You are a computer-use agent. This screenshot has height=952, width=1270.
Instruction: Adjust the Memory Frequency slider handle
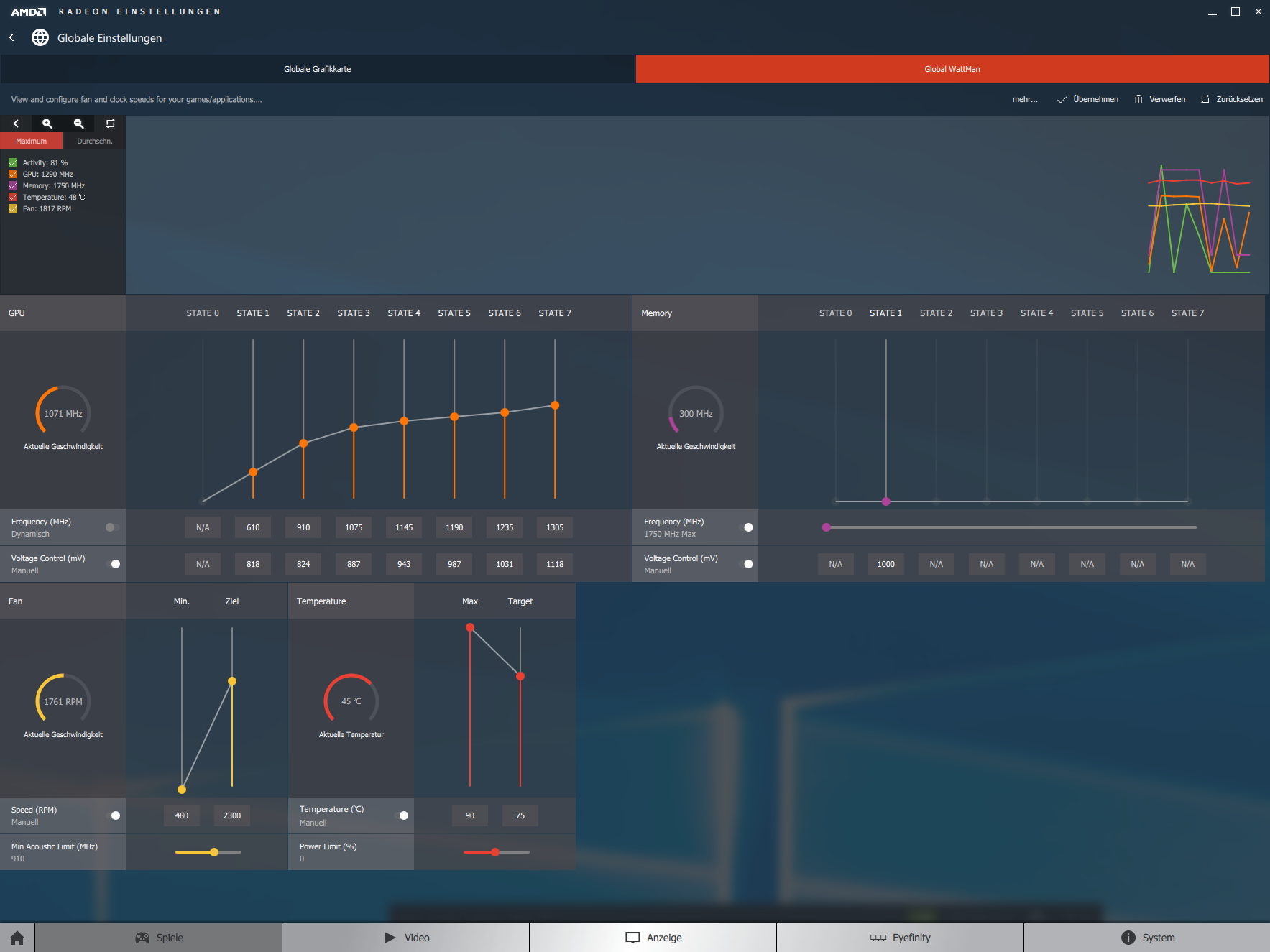click(x=827, y=527)
